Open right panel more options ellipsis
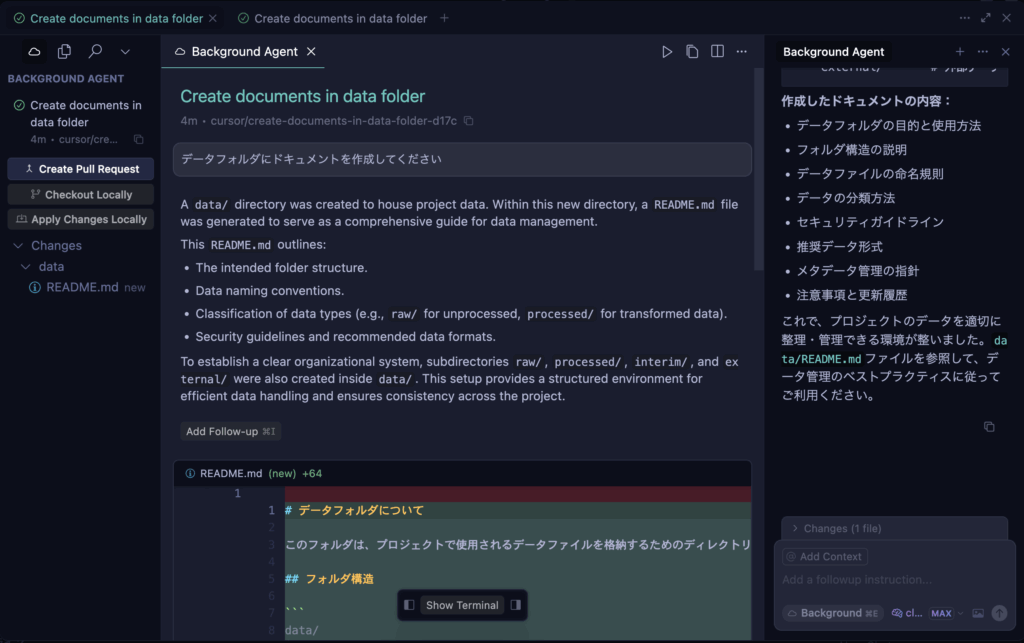Viewport: 1024px width, 643px height. (x=982, y=52)
